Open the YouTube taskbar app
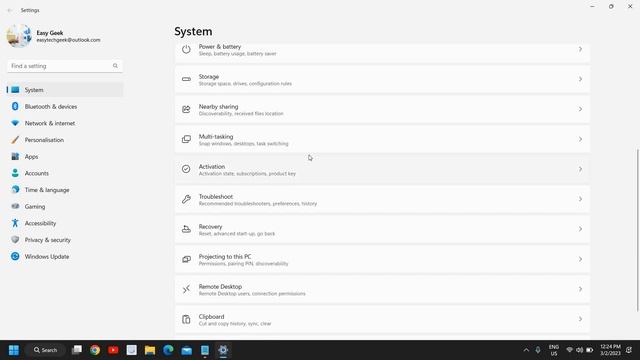Image resolution: width=640 pixels, height=360 pixels. [113, 350]
